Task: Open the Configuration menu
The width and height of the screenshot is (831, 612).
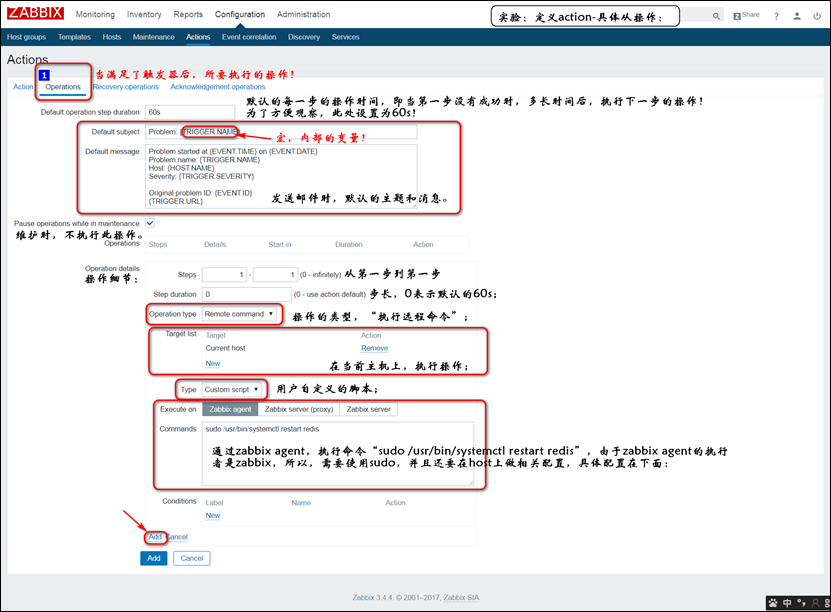Action: (x=240, y=14)
